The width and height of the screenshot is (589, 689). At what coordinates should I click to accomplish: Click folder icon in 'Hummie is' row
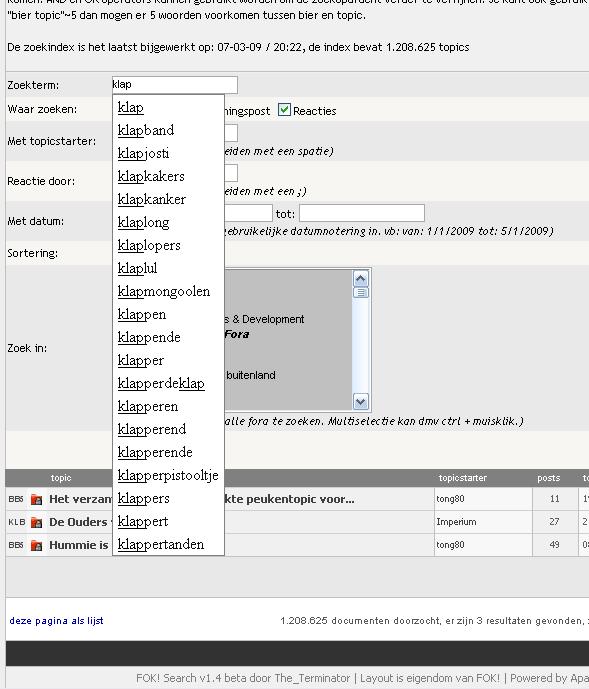pyautogui.click(x=36, y=545)
